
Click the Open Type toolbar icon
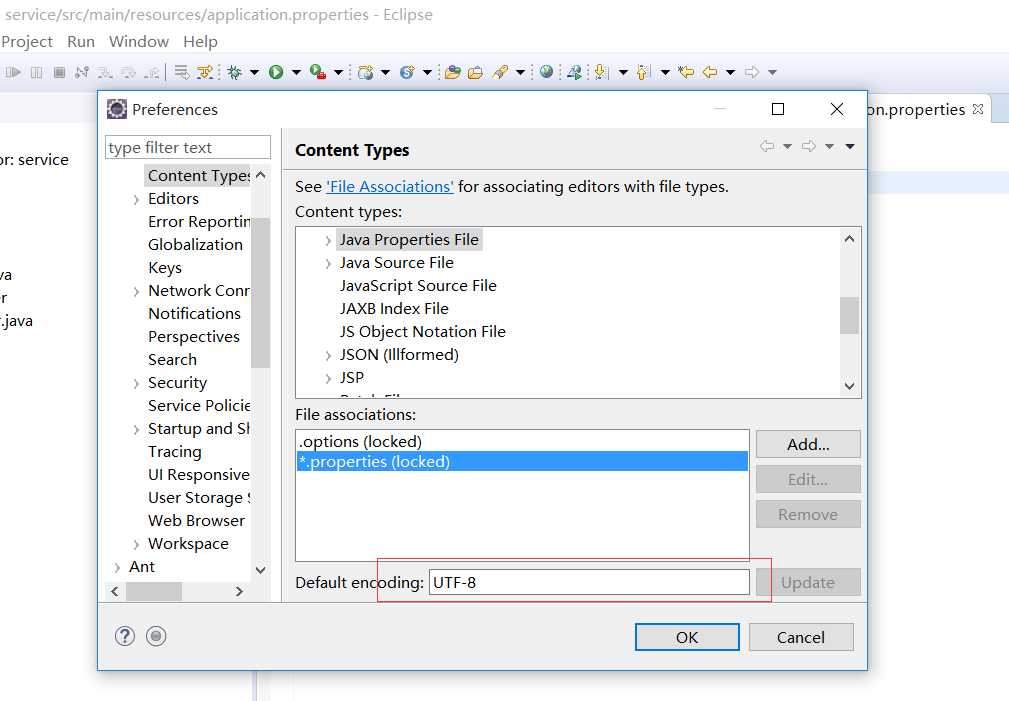click(x=452, y=72)
